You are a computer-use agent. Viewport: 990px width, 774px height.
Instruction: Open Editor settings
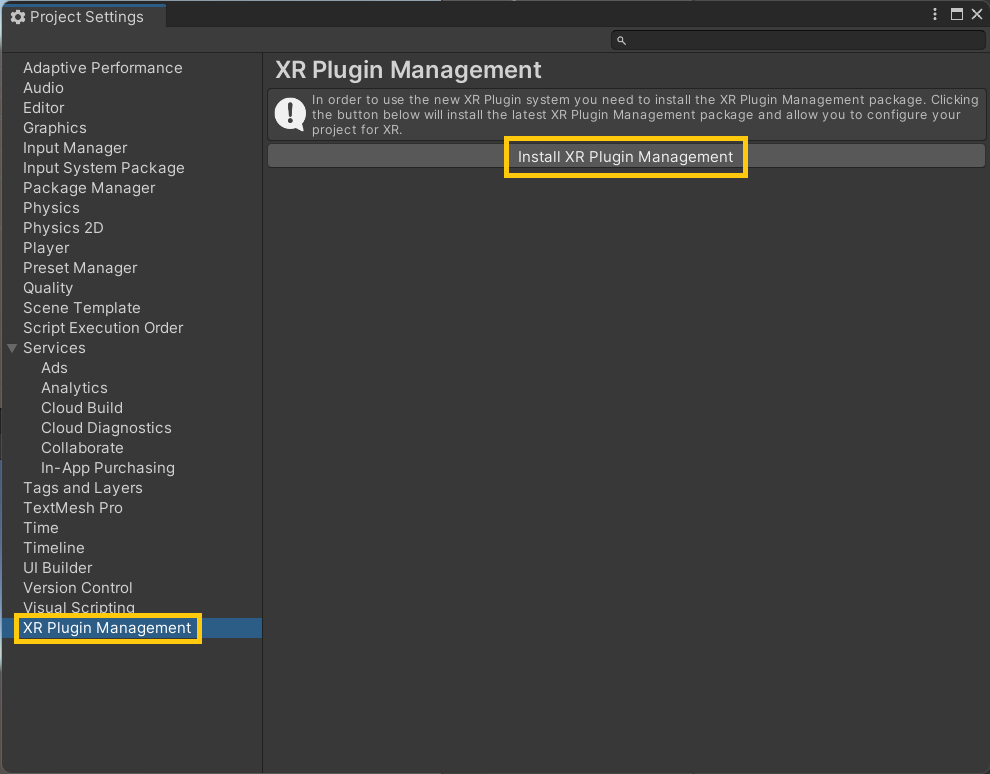[44, 108]
